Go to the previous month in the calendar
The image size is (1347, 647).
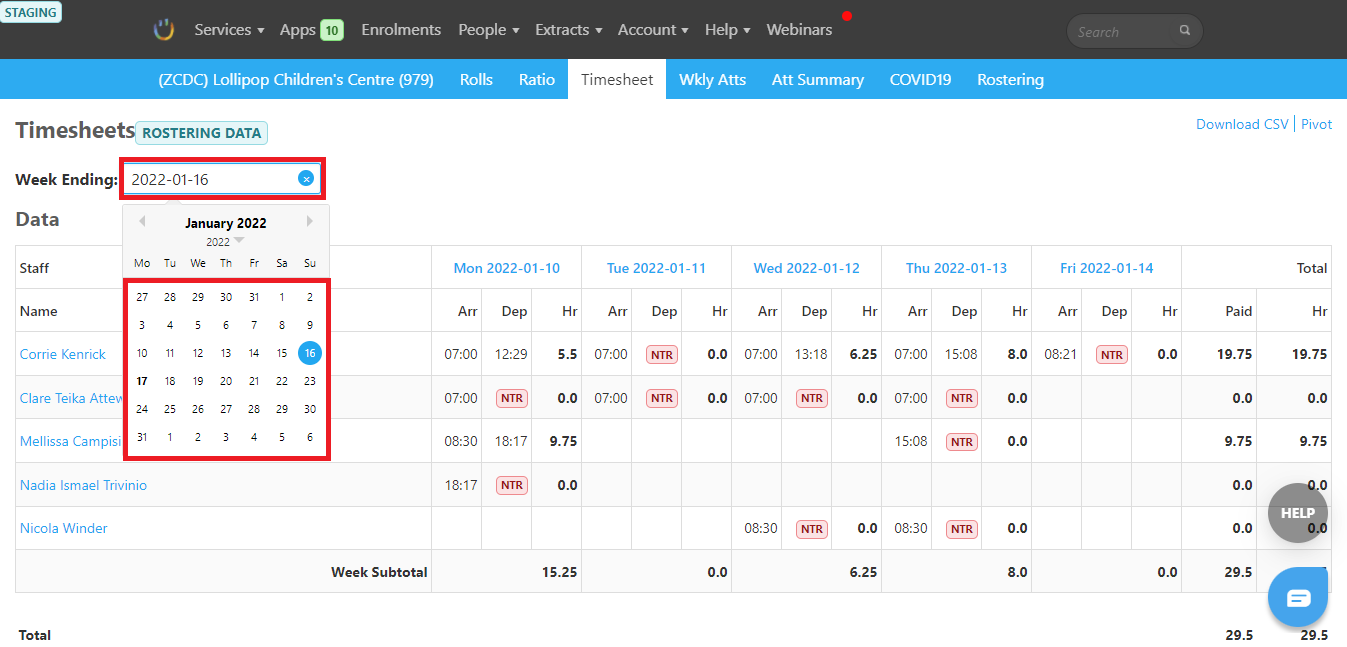click(142, 221)
